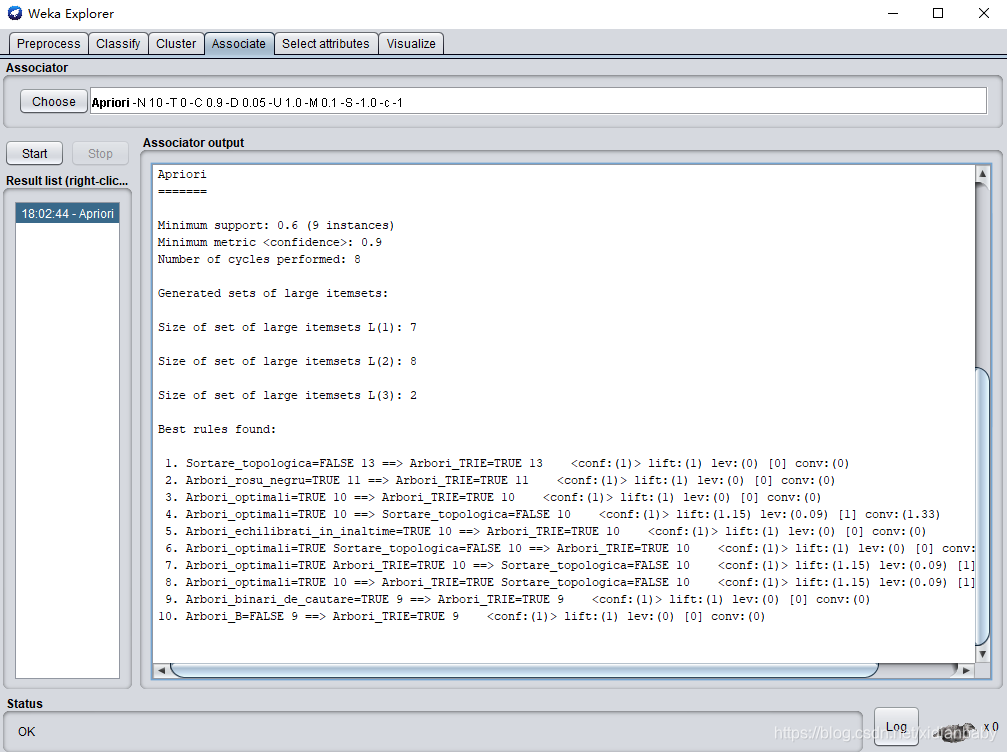Viewport: 1007px width, 752px height.
Task: Click rule 10 Arbori_B=FALSE
Action: tap(462, 616)
